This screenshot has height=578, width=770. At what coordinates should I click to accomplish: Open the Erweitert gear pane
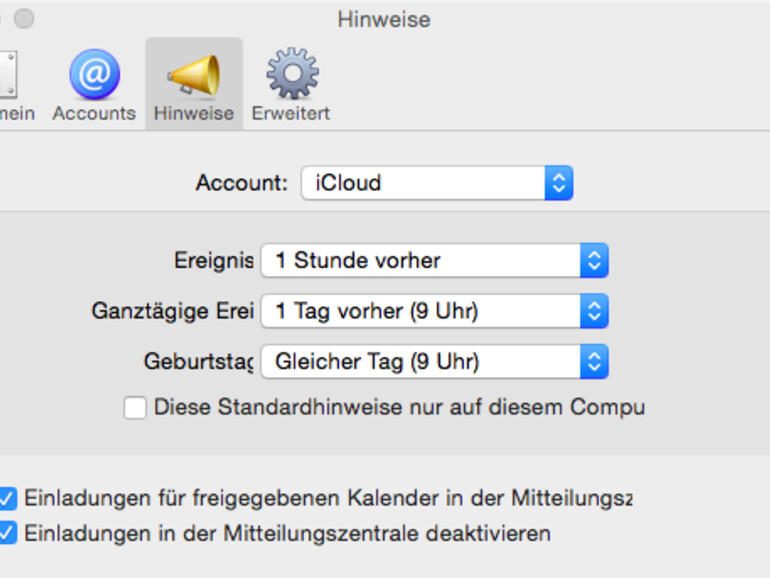click(291, 84)
